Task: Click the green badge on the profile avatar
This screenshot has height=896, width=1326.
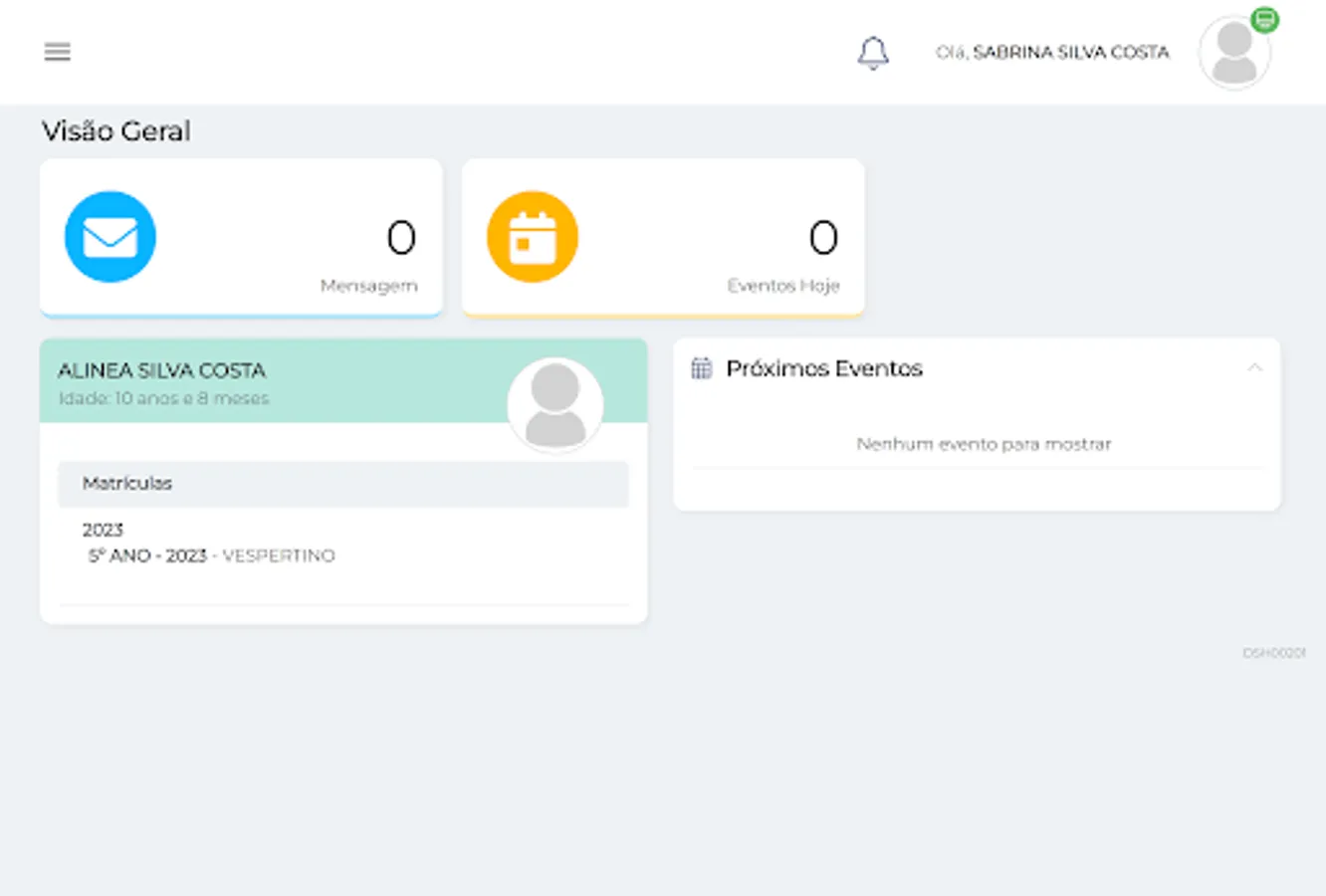Action: [1264, 20]
